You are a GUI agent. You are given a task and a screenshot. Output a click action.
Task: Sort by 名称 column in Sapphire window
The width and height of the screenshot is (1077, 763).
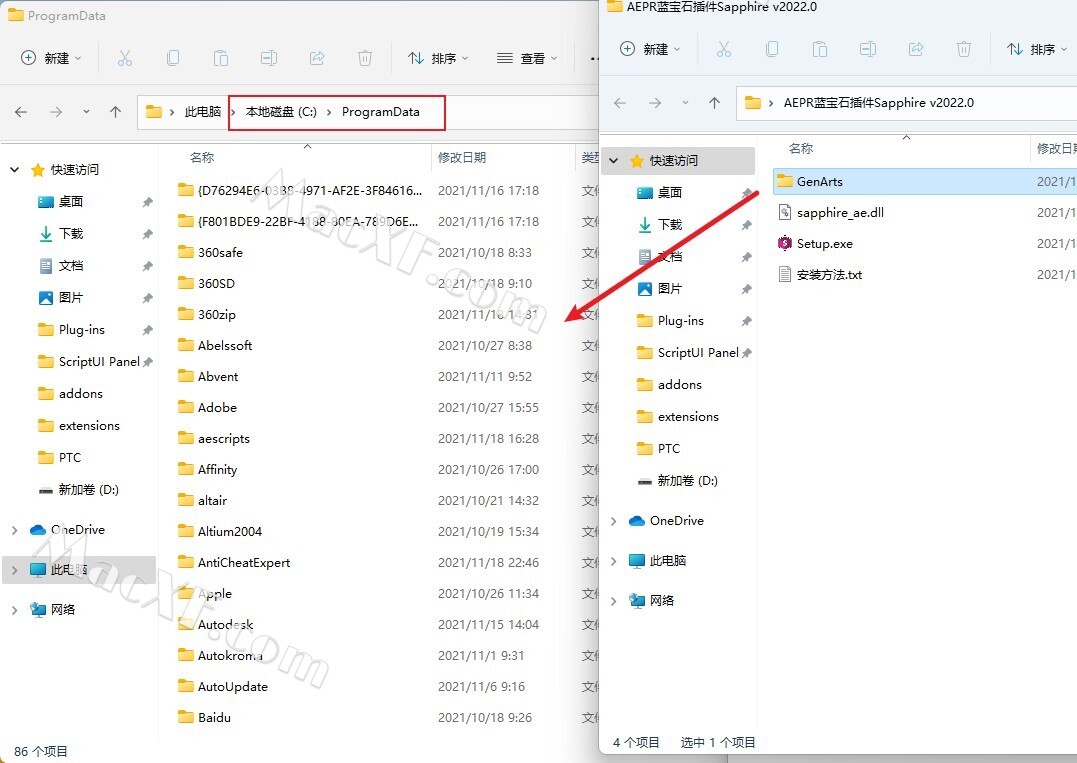tap(801, 148)
